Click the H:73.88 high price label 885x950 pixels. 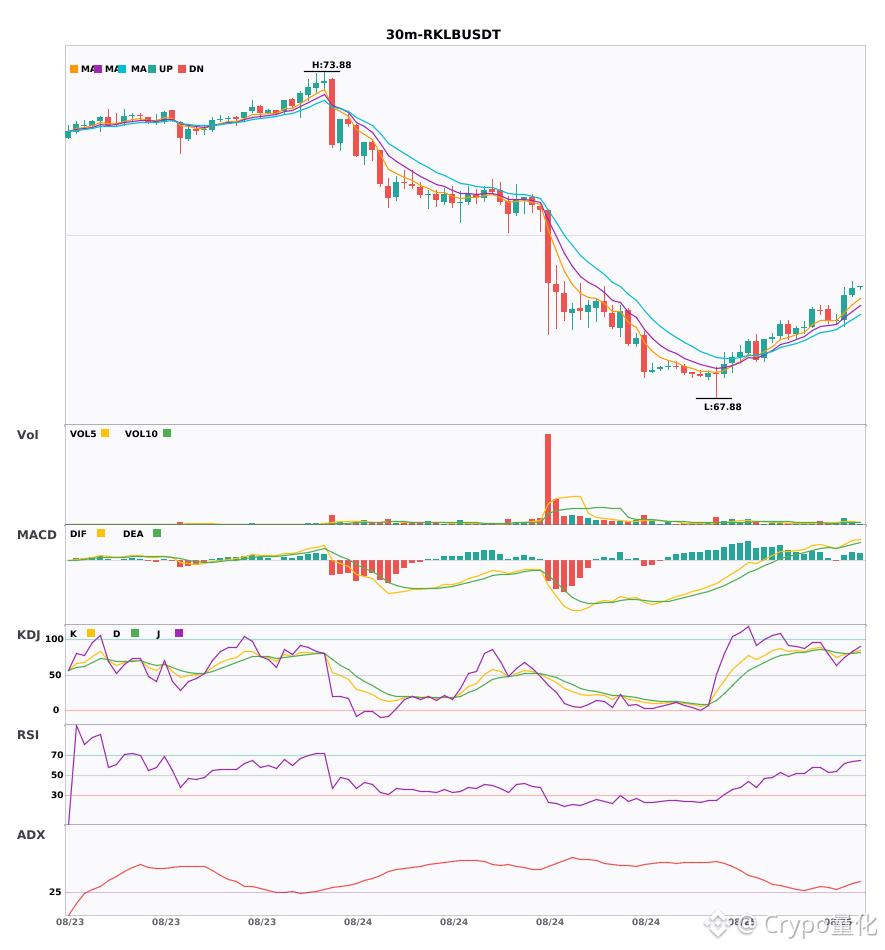tap(331, 65)
